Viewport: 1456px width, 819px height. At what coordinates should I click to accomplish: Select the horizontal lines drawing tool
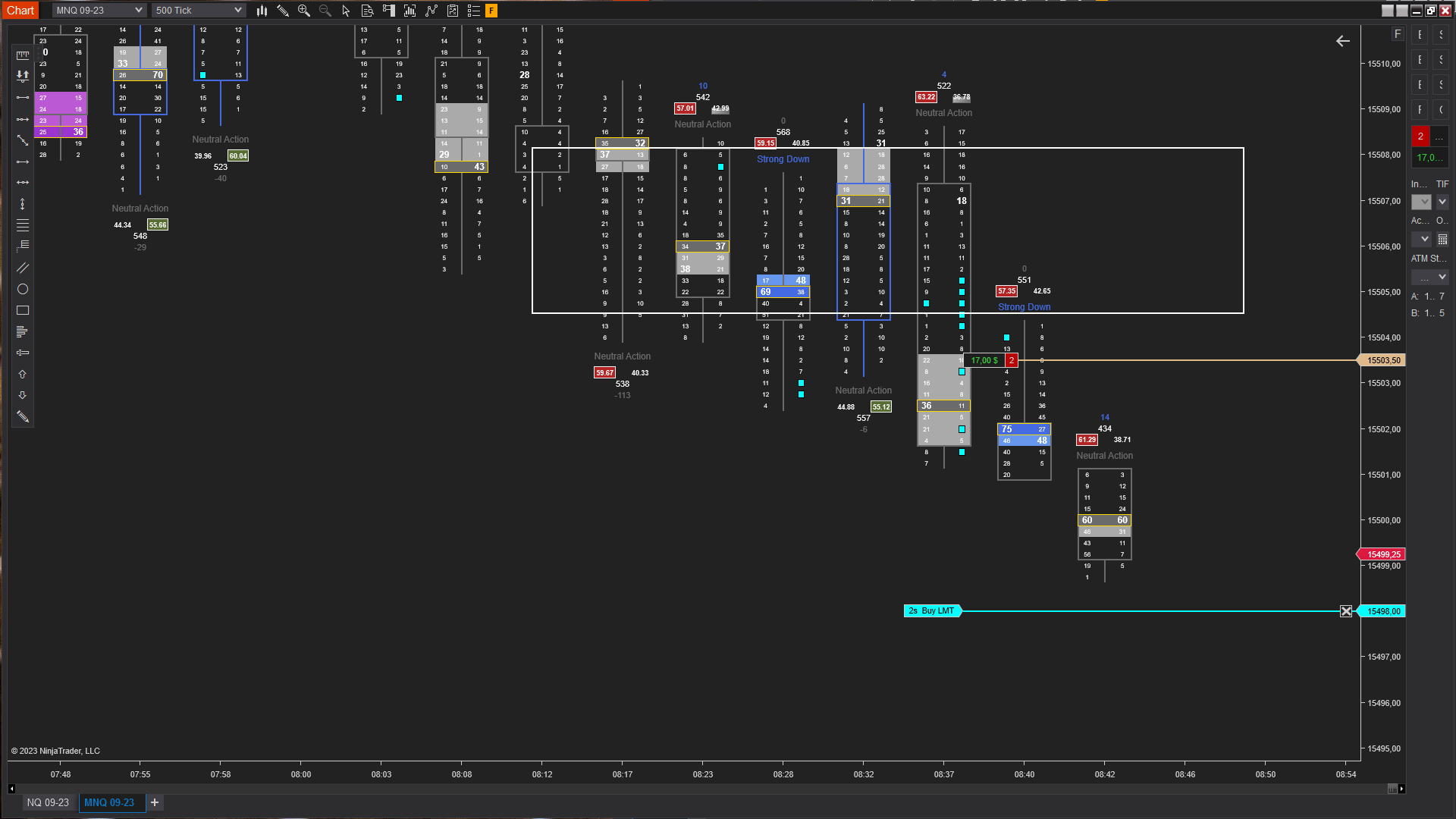coord(23,225)
